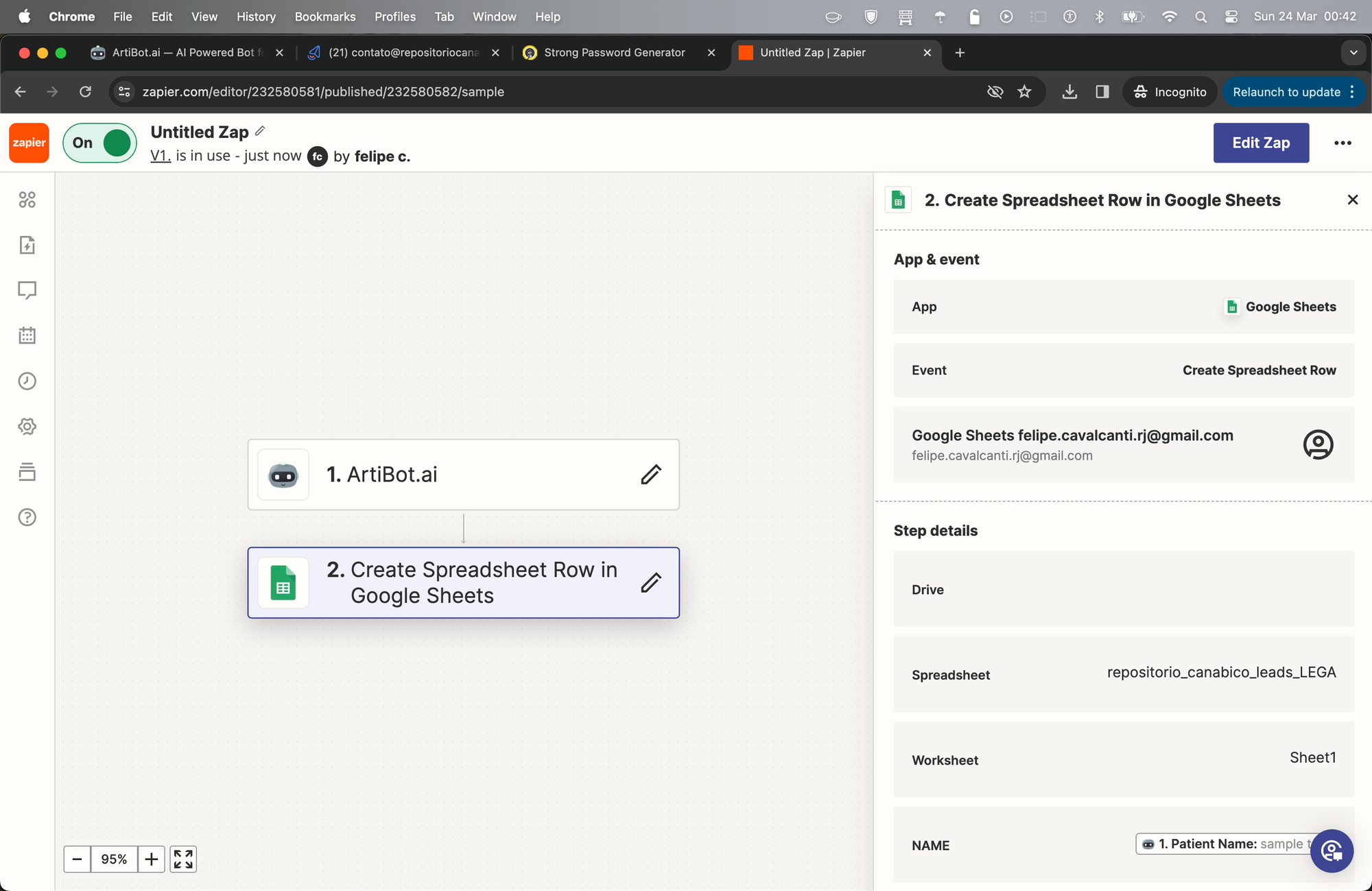Click the browser back arrow

pos(21,92)
